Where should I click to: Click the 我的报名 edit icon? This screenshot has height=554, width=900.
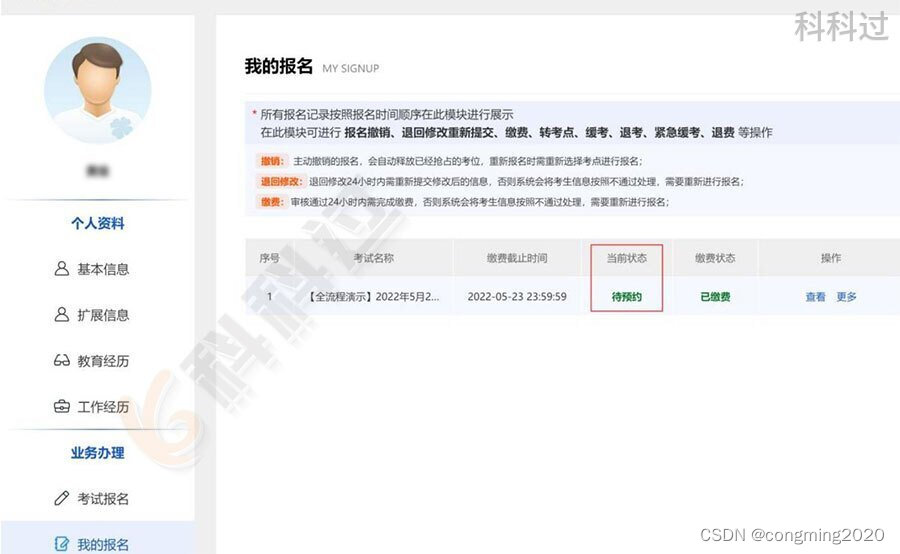tap(61, 544)
